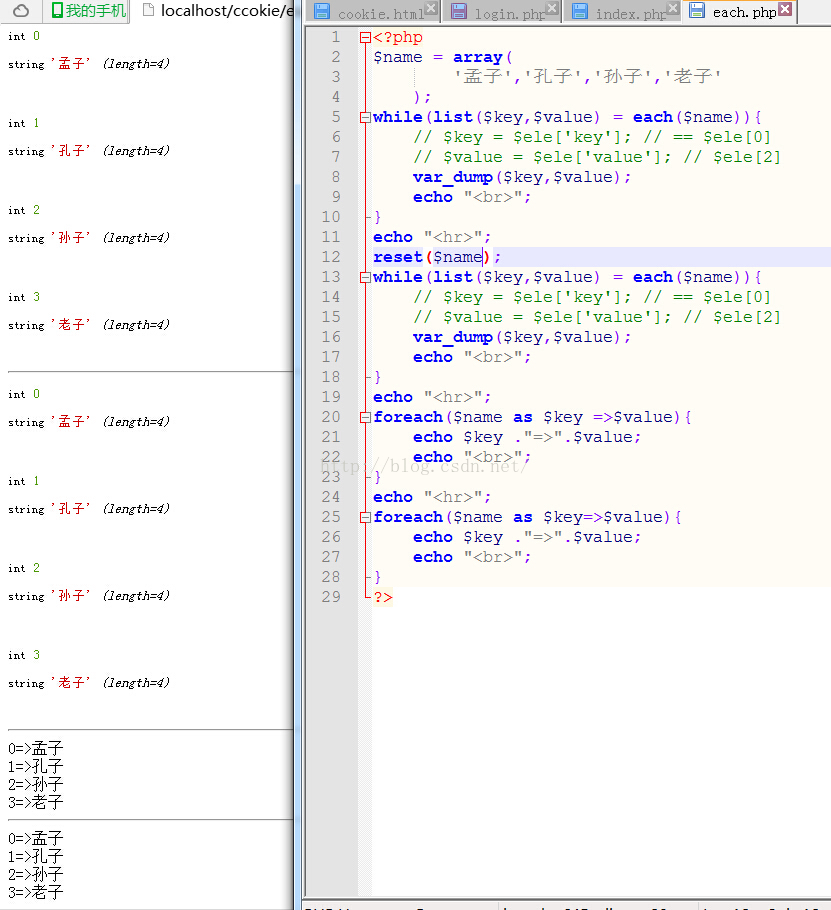Collapse the foreach block at line 20
The width and height of the screenshot is (831, 910).
click(365, 417)
